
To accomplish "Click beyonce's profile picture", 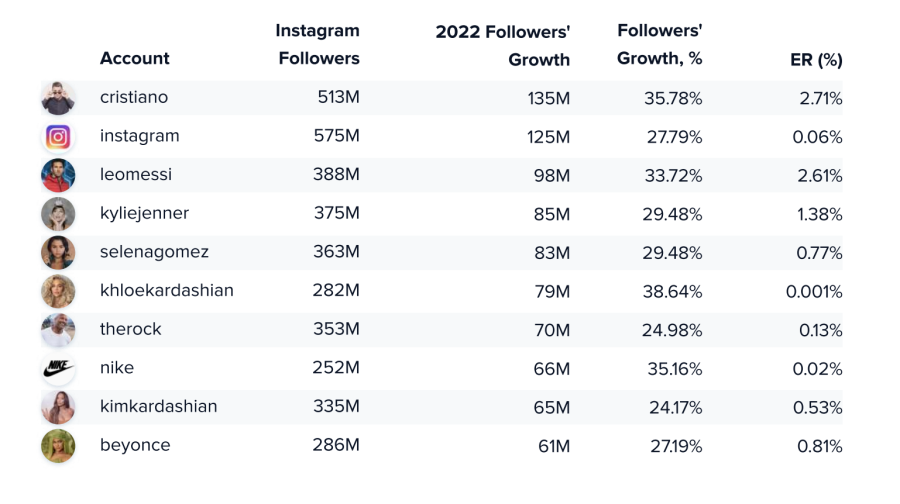I will coord(58,445).
